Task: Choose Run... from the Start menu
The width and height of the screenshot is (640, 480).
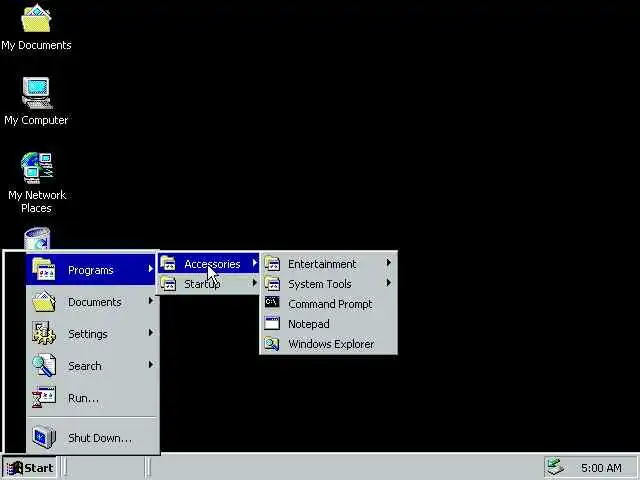Action: click(x=92, y=397)
